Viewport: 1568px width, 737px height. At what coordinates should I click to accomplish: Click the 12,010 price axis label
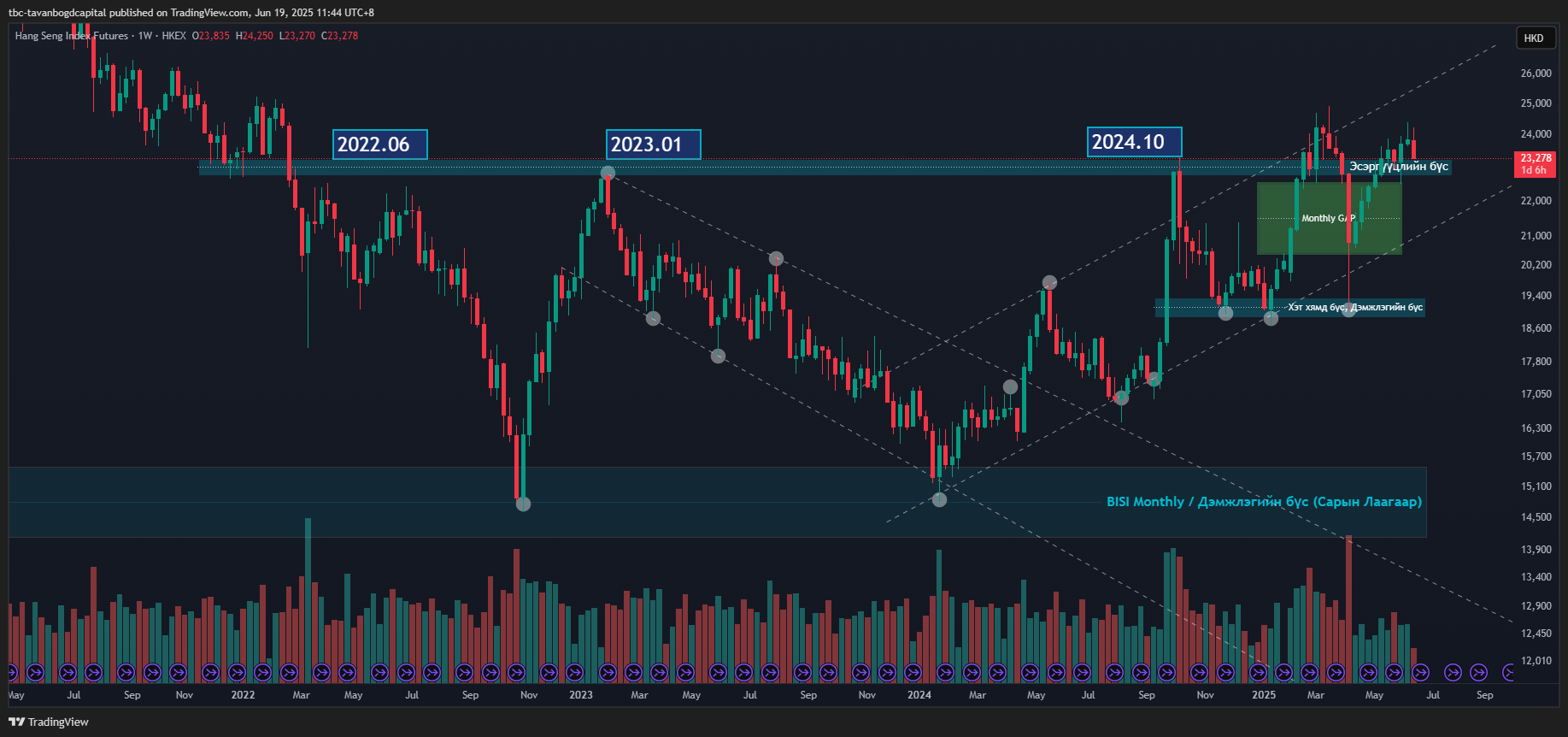[x=1536, y=661]
